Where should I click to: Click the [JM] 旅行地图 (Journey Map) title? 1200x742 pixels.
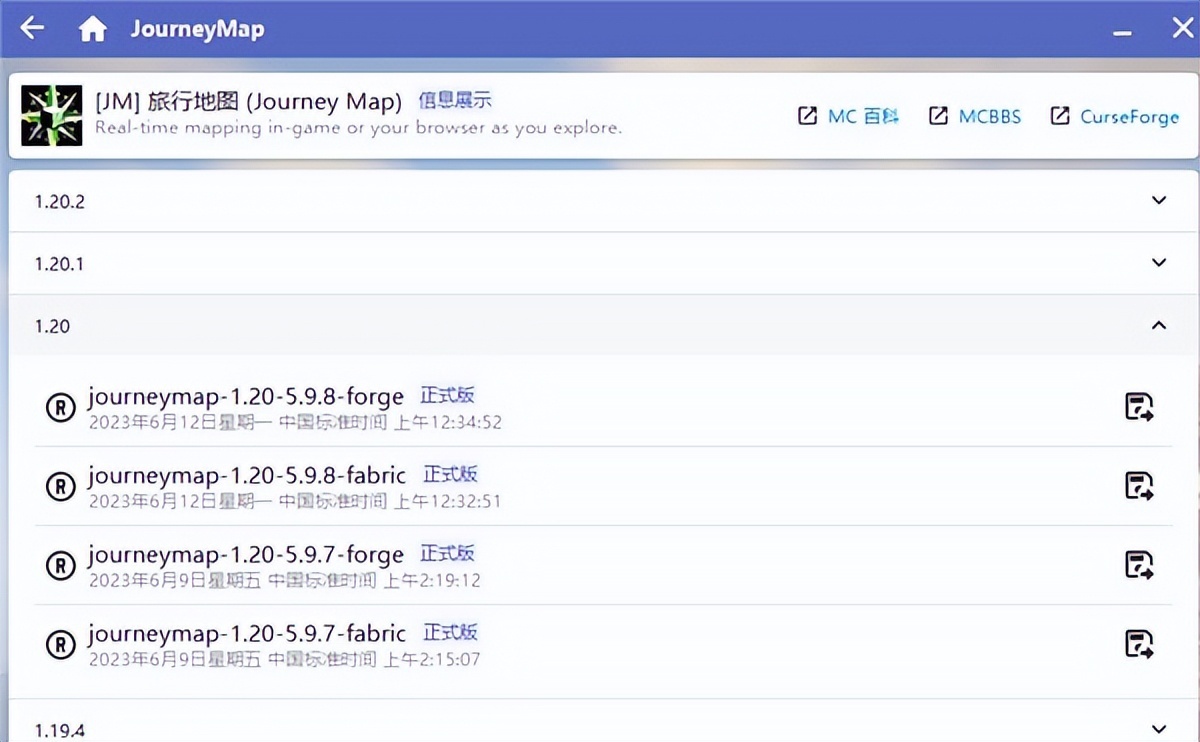pos(248,101)
